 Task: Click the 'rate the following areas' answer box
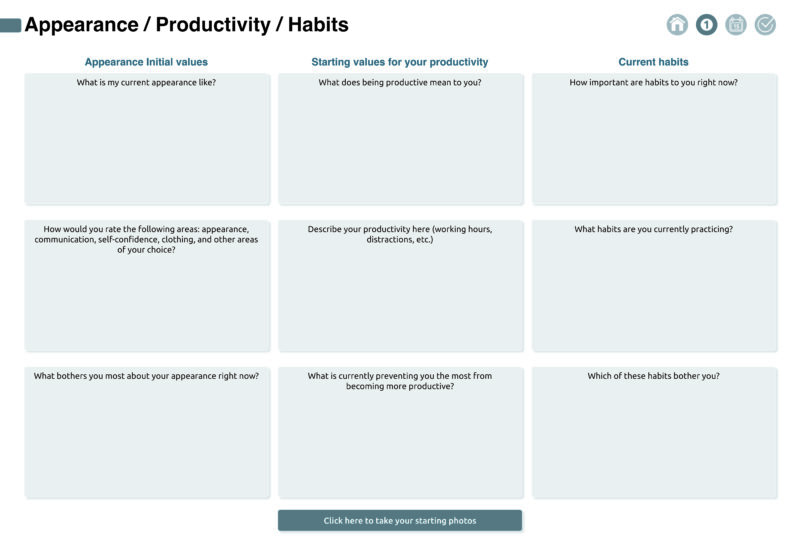click(x=147, y=300)
